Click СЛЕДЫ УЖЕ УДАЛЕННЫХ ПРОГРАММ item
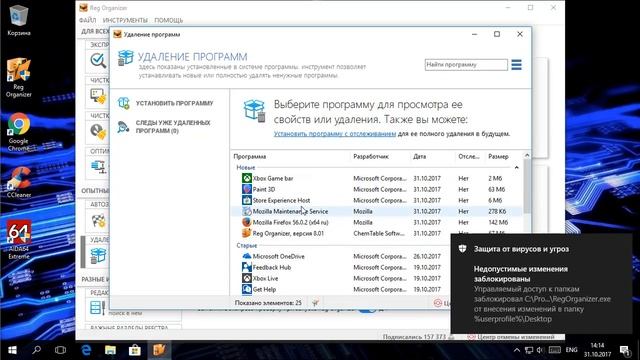Viewport: 640px width, 360px height. [173, 127]
